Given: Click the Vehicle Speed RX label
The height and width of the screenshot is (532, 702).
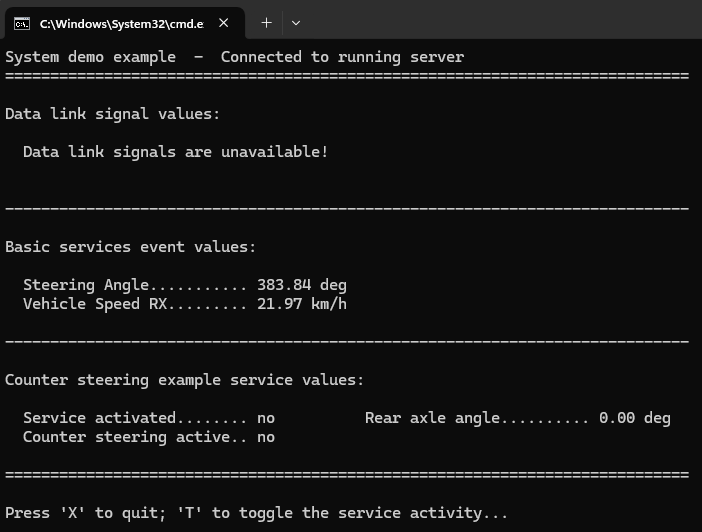Looking at the screenshot, I should pos(86,304).
